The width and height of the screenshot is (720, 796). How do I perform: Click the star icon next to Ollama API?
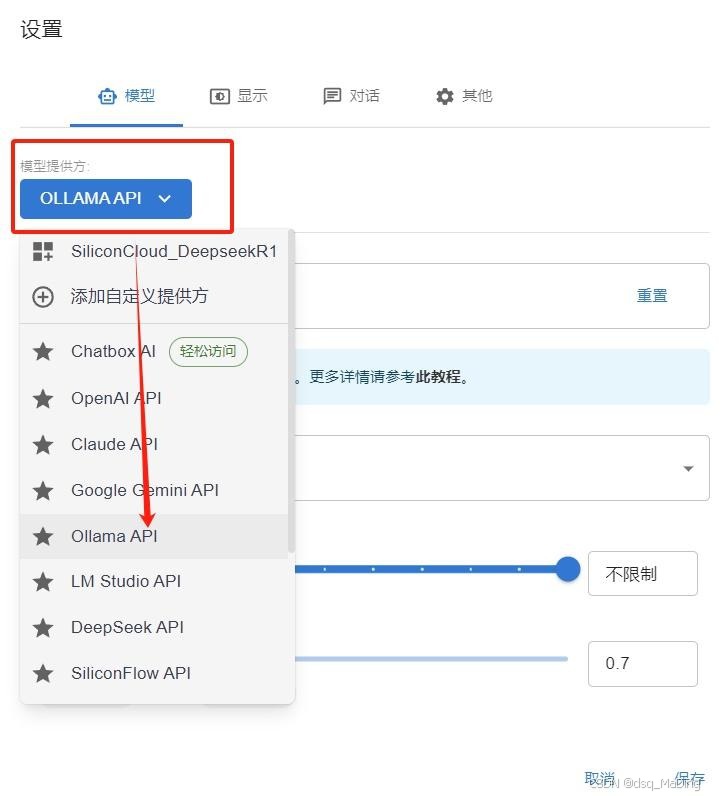click(43, 537)
